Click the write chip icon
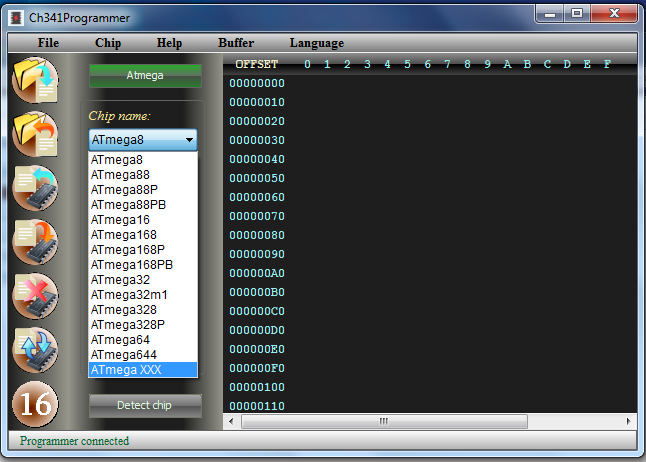Screen dimensions: 646x462 point(35,242)
